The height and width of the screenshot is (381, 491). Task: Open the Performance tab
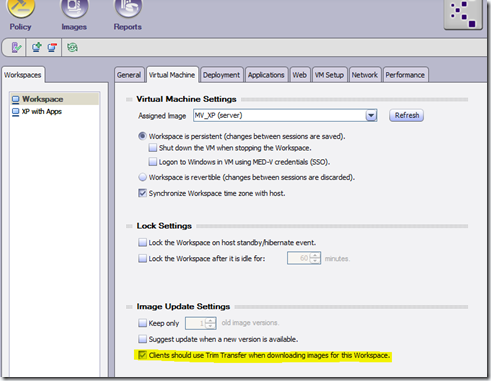coord(405,75)
